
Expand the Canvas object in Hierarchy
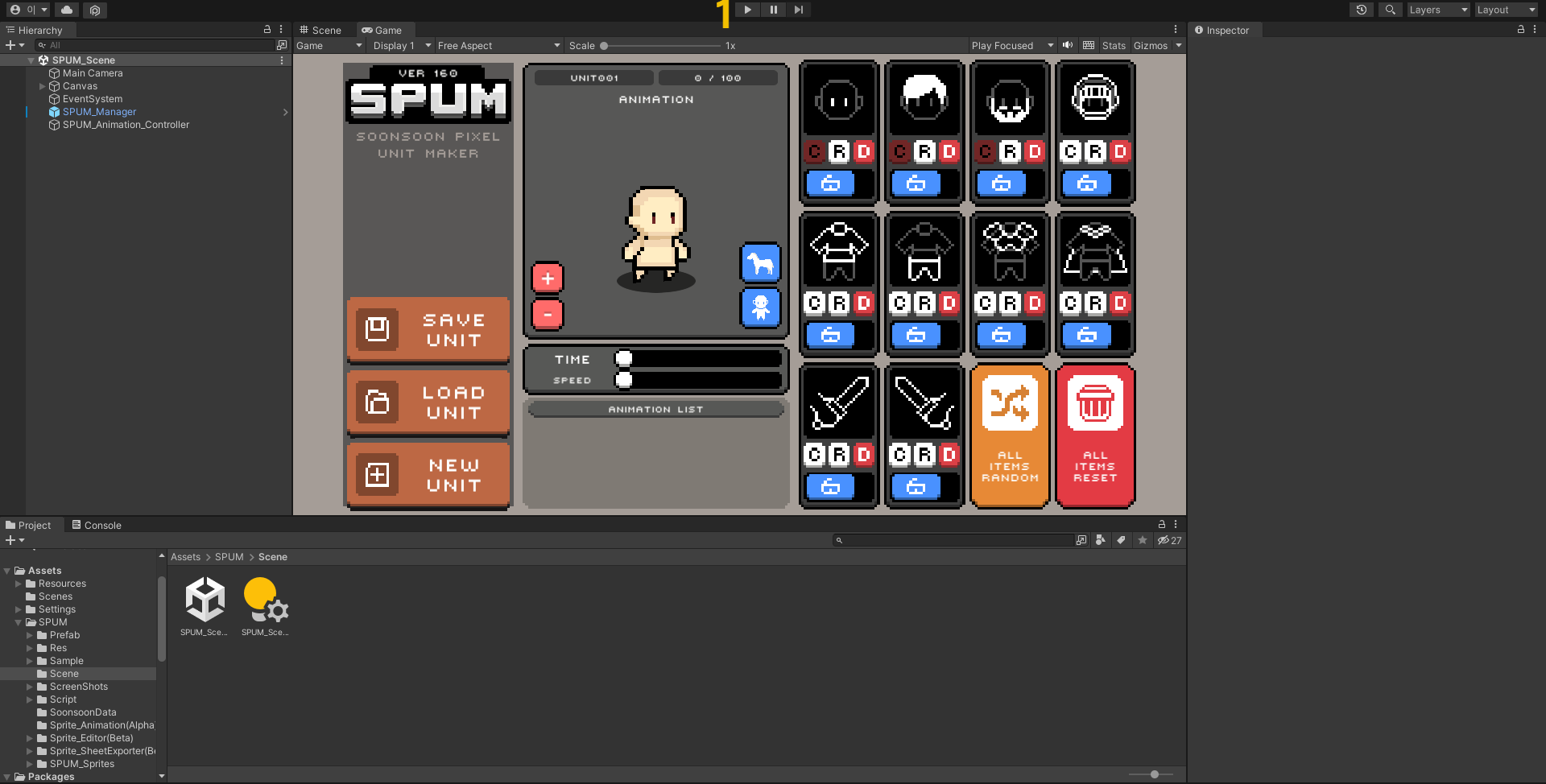click(43, 86)
